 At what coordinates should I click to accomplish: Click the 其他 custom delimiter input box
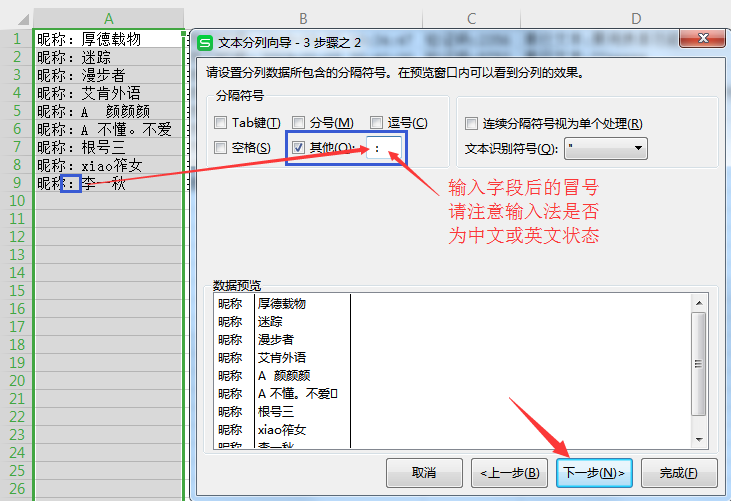[383, 148]
